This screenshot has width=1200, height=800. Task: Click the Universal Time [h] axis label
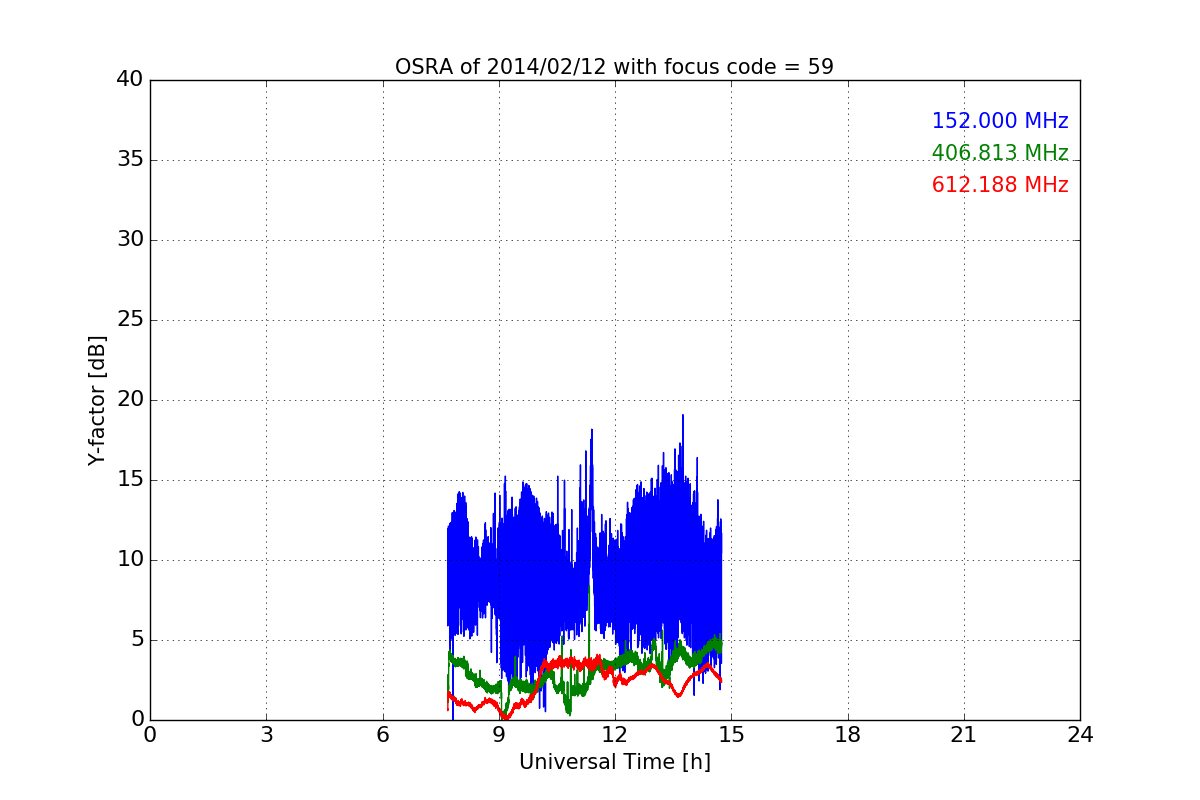tap(615, 762)
